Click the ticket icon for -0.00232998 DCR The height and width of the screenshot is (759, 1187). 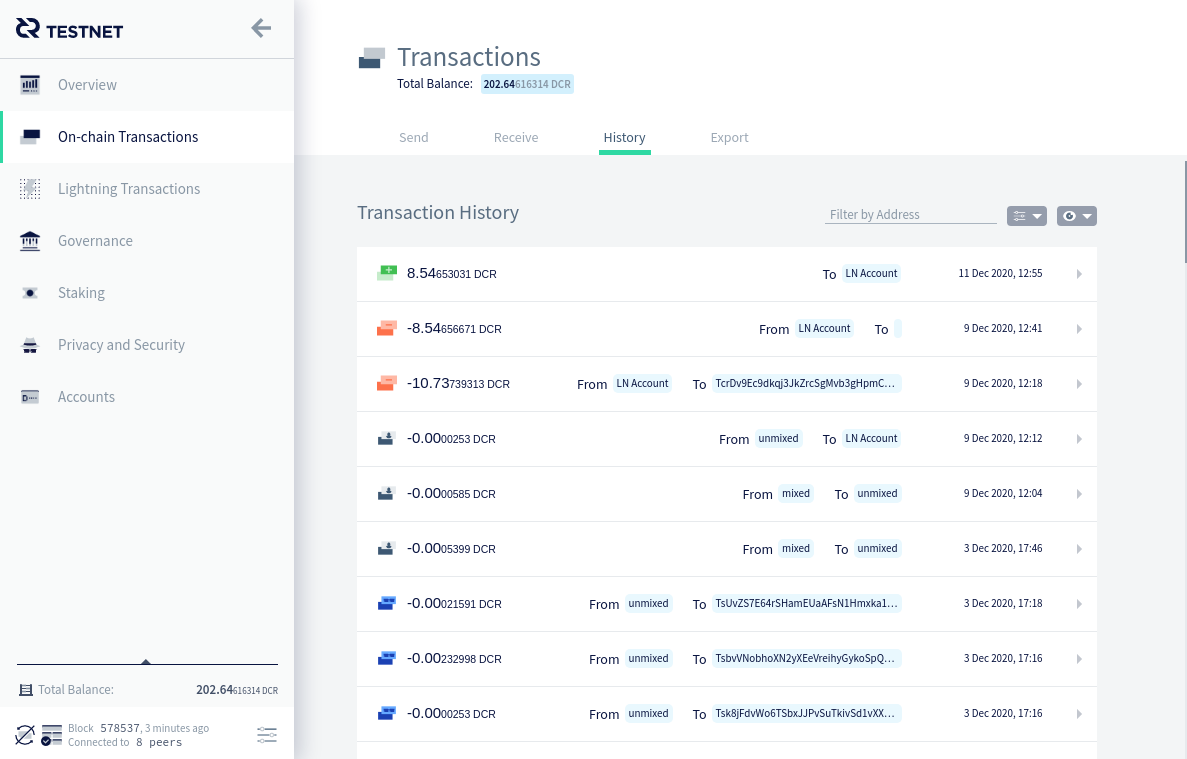click(387, 658)
